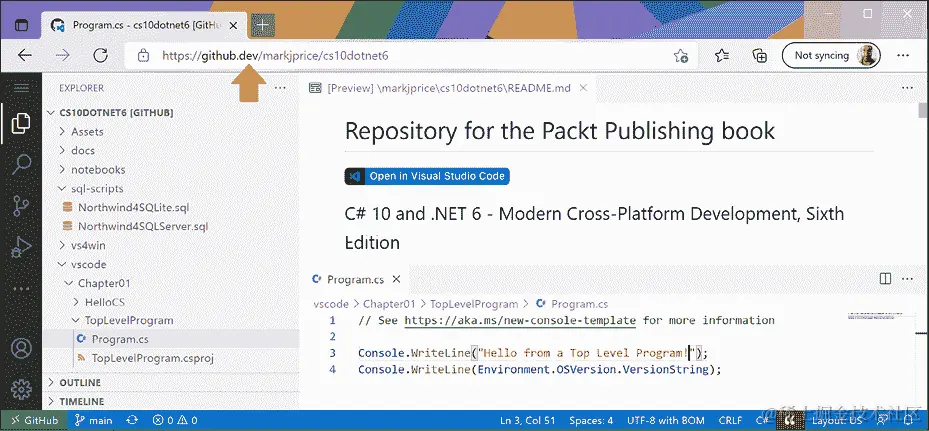The image size is (929, 431).
Task: Synchronize changes icon in status bar
Action: [132, 420]
